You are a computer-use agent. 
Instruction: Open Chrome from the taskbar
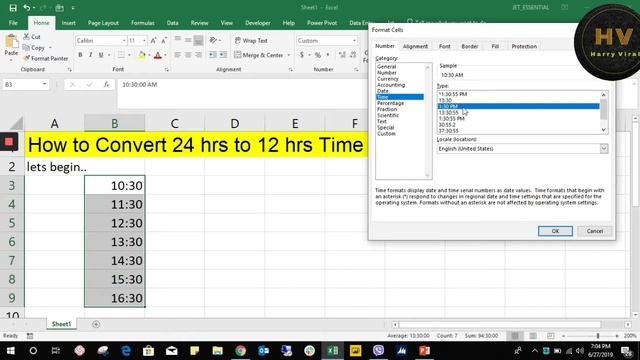tap(240, 351)
